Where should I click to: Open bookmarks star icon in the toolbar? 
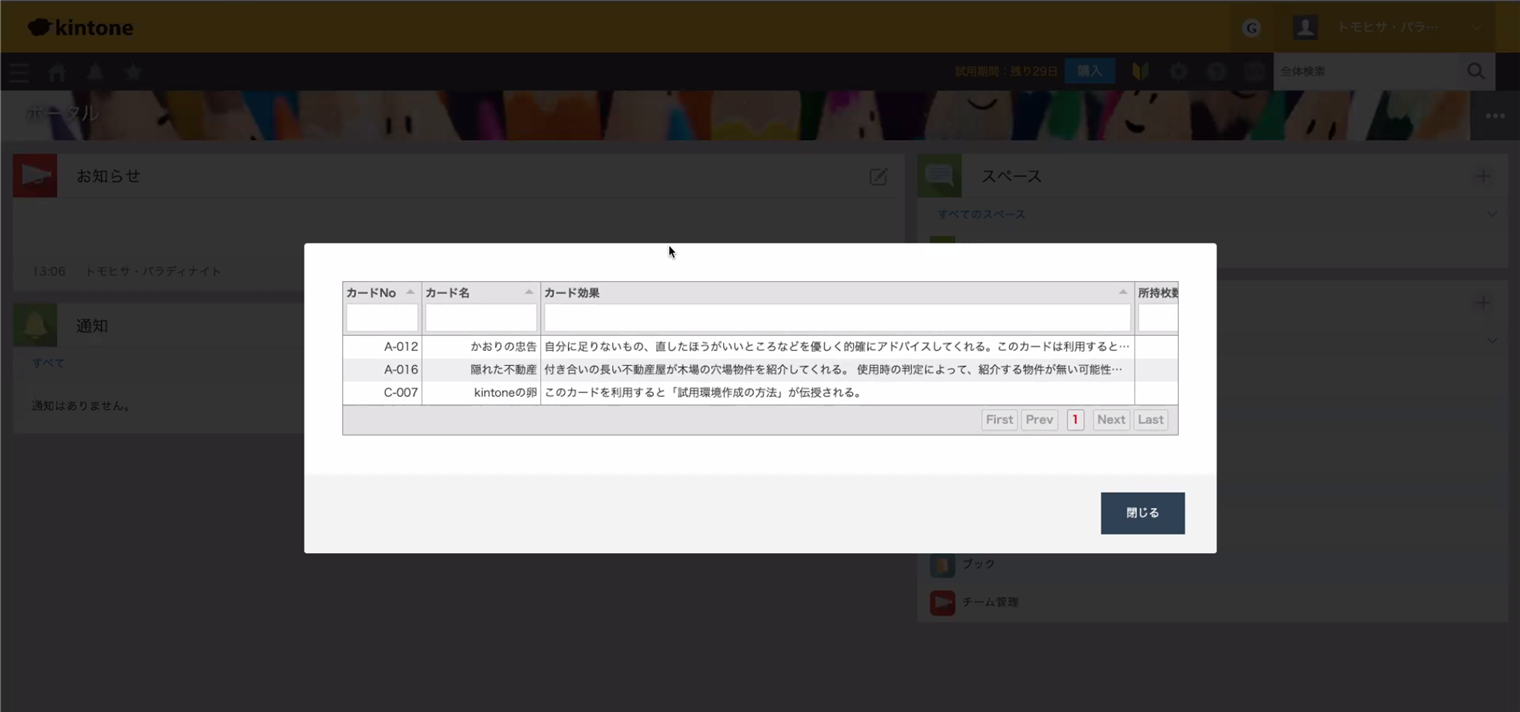[x=133, y=72]
